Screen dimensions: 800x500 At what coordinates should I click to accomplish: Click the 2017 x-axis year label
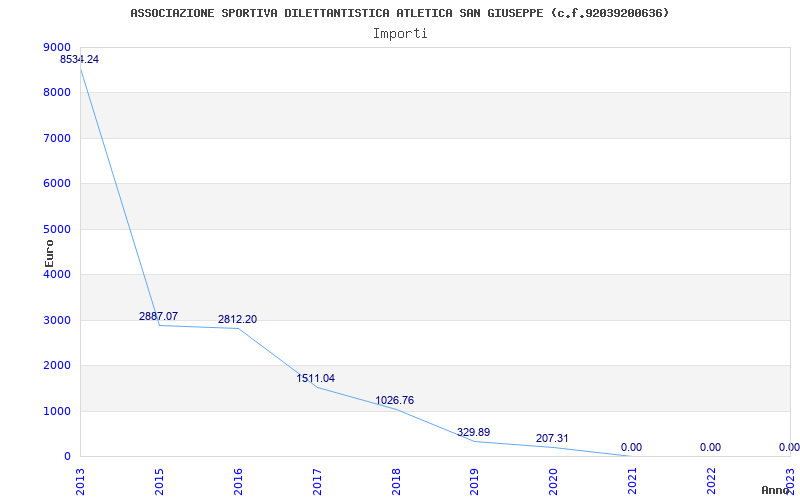tap(317, 482)
